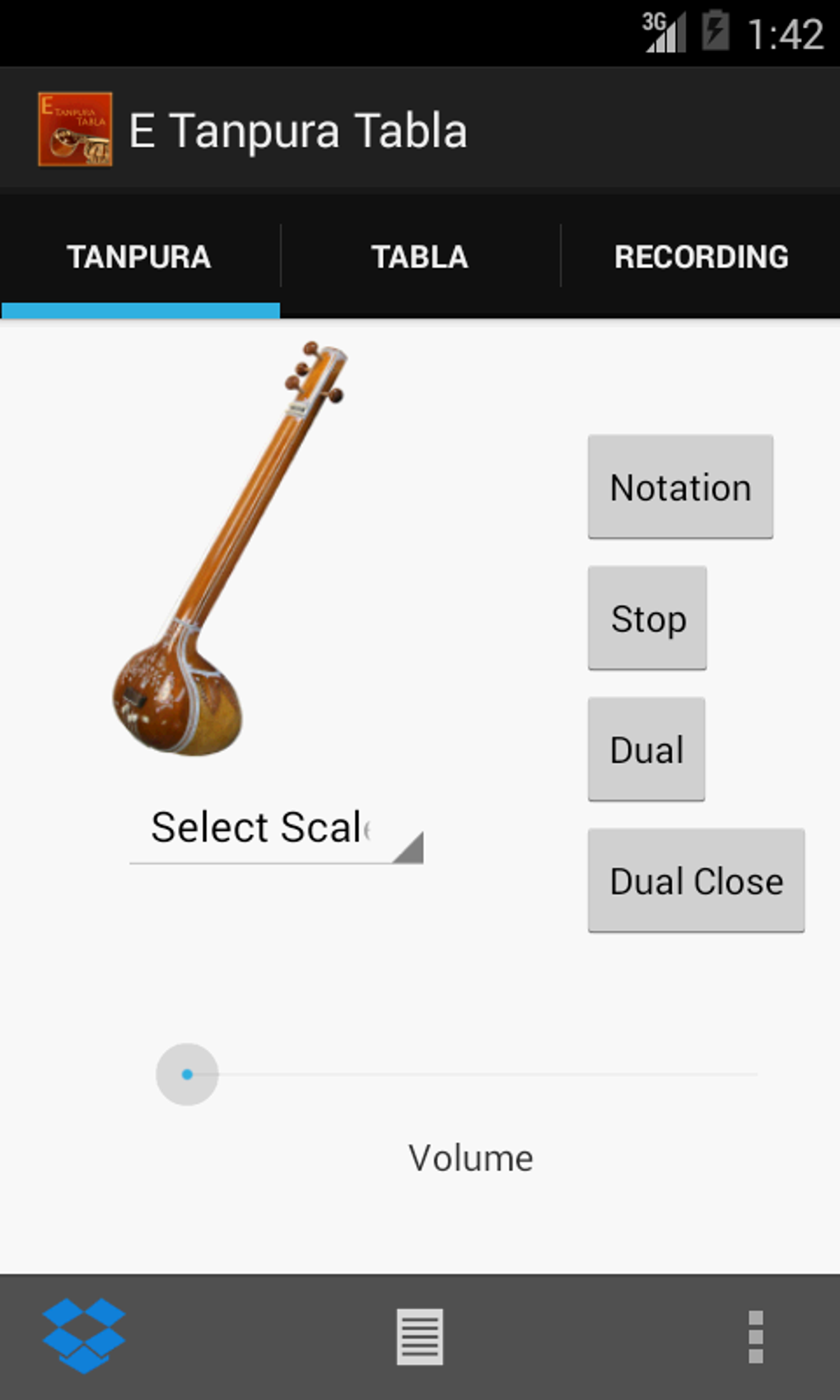The height and width of the screenshot is (1400, 840).
Task: Tap the 1:42 clock in status bar
Action: [785, 34]
